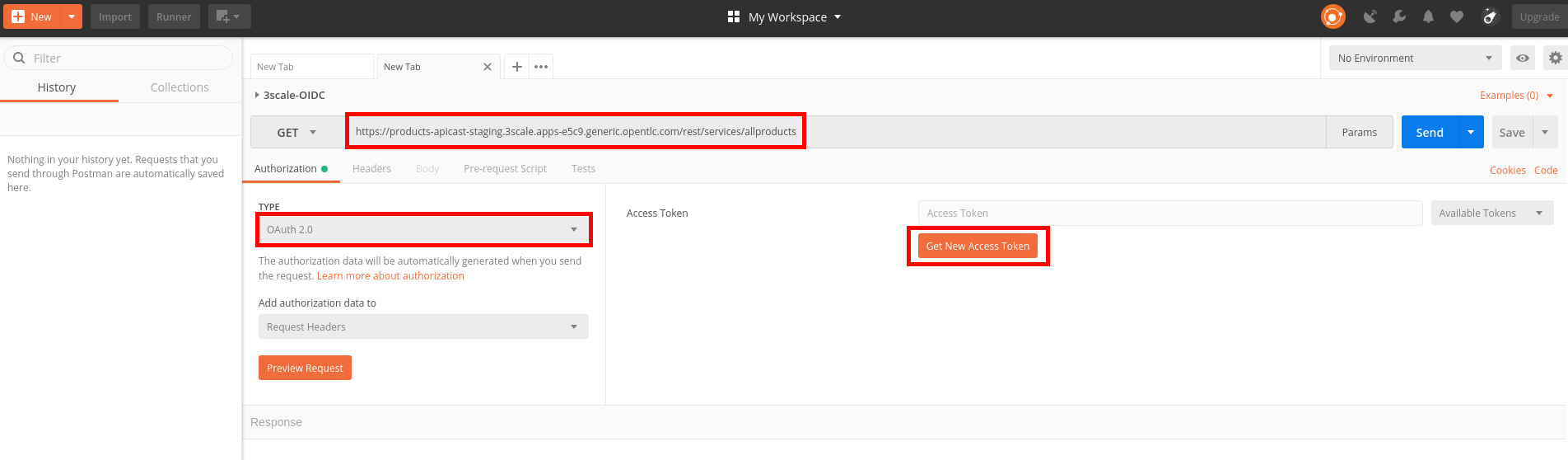
Task: Expand the Available Tokens dropdown
Action: pos(1491,213)
